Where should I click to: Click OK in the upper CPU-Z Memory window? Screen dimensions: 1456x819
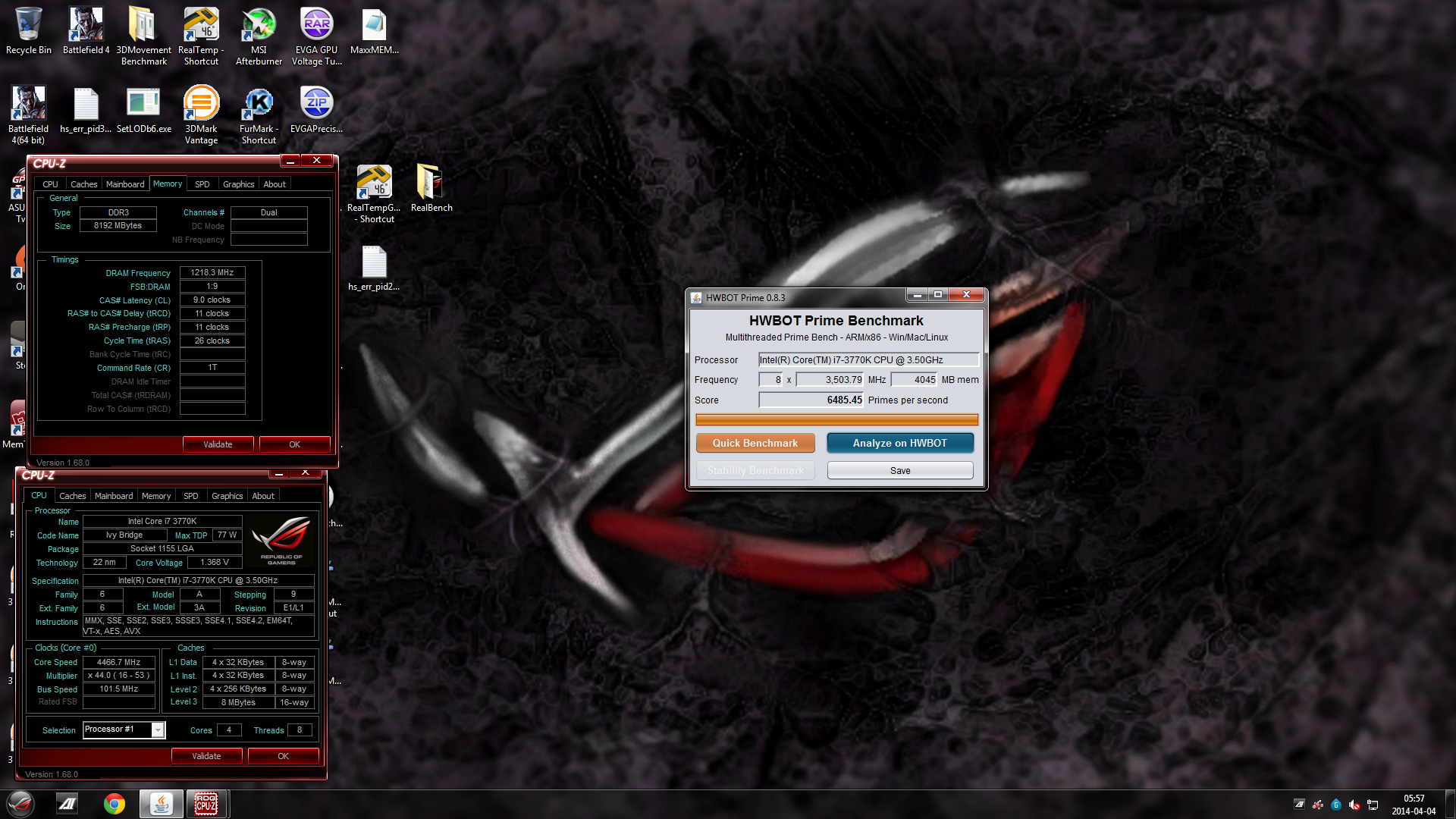(x=294, y=444)
